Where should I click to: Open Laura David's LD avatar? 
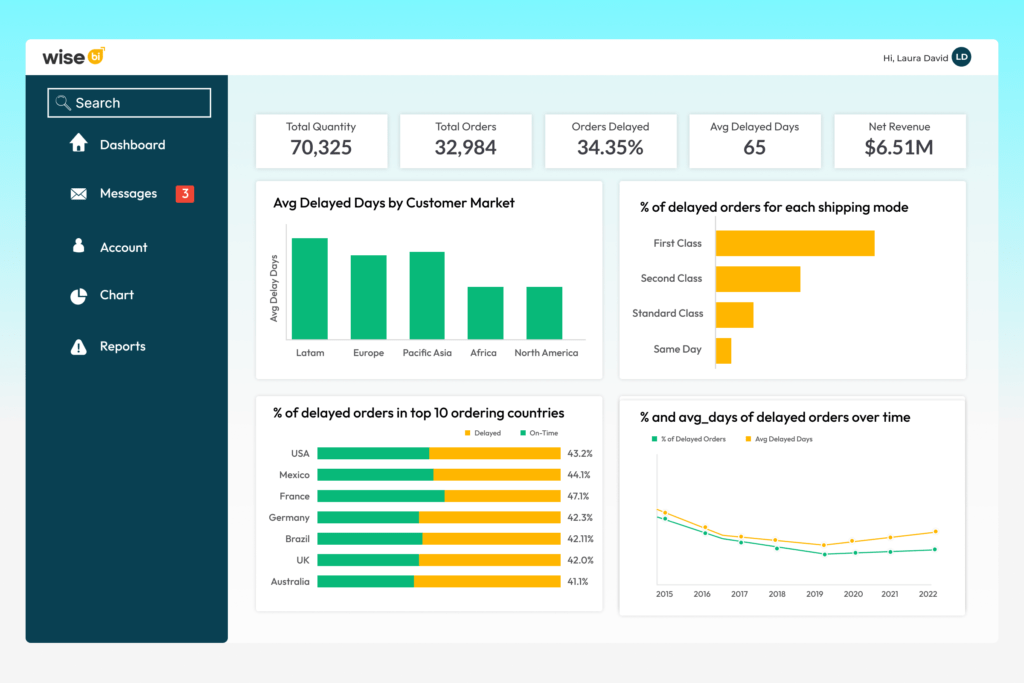[961, 57]
